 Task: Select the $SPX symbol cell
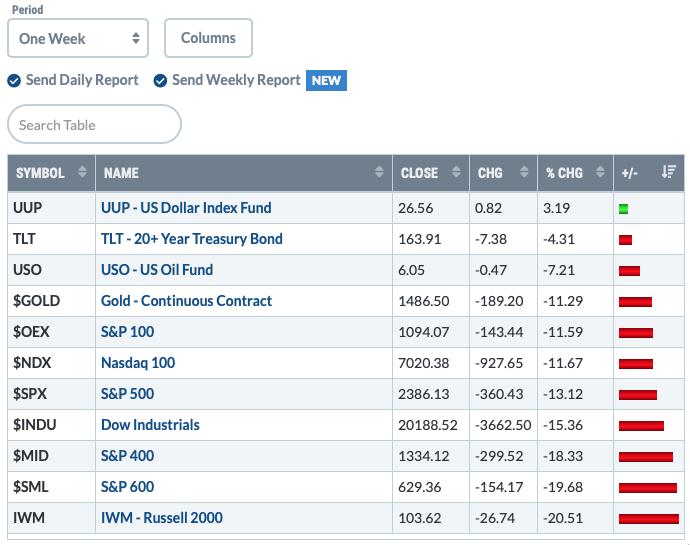click(x=51, y=394)
